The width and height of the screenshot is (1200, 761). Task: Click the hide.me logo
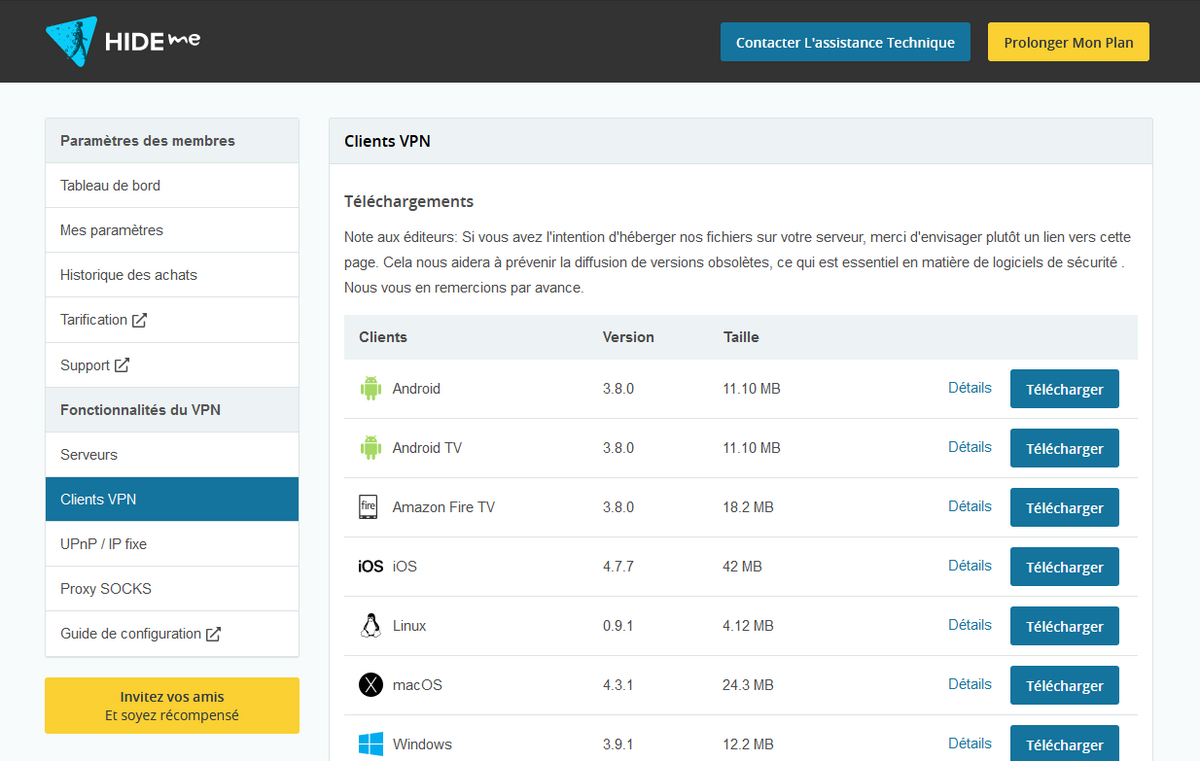coord(123,42)
